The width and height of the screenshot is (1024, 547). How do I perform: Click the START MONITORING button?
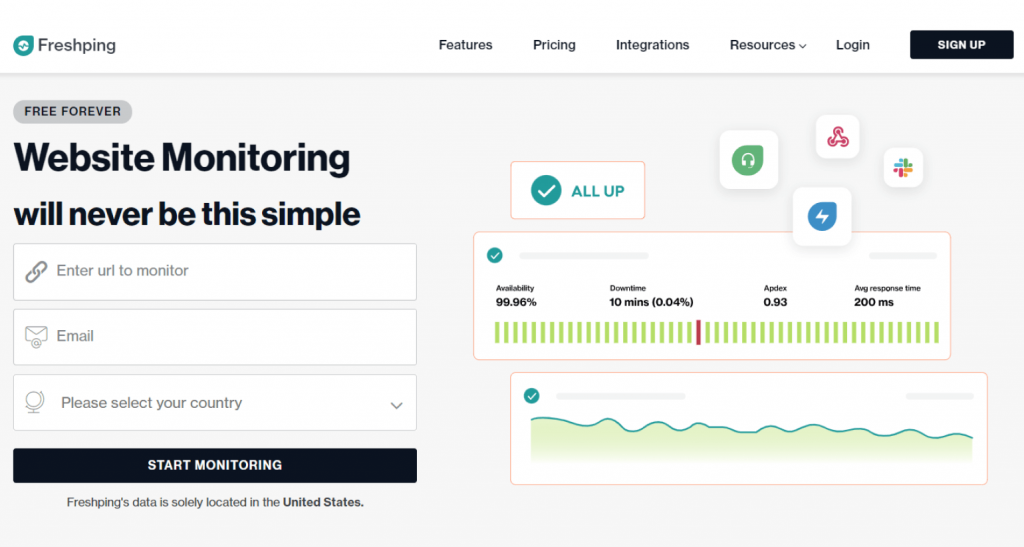click(x=215, y=465)
